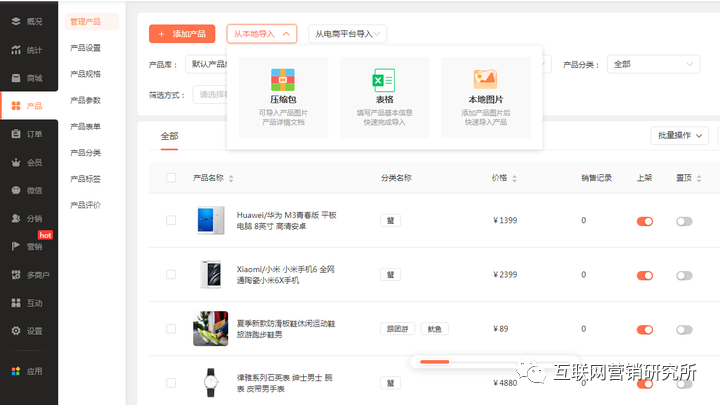Image resolution: width=720 pixels, height=405 pixels.
Task: Tick the select-all checkbox in the table header
Action: click(171, 178)
